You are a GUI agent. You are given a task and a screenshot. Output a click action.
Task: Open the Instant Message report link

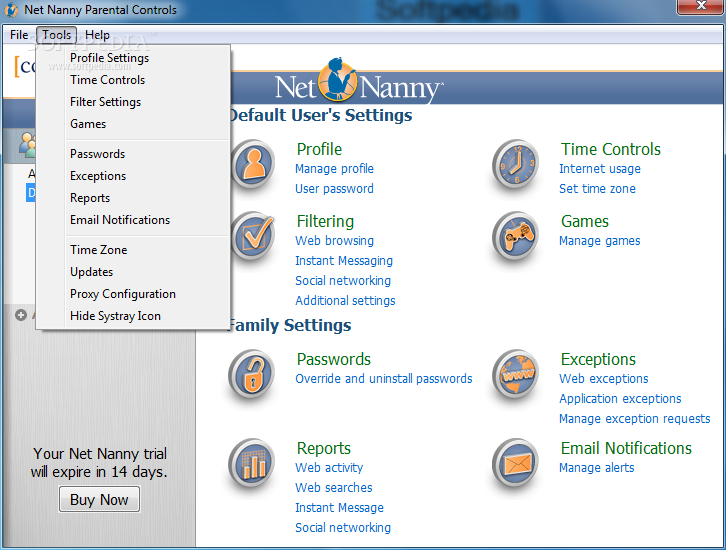tap(339, 507)
